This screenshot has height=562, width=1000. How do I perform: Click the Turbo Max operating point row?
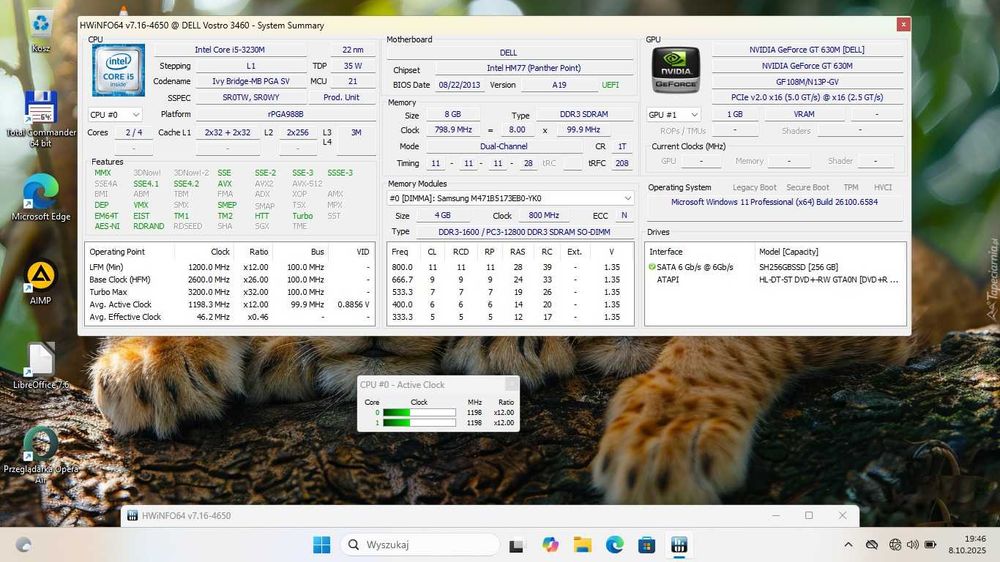point(230,292)
